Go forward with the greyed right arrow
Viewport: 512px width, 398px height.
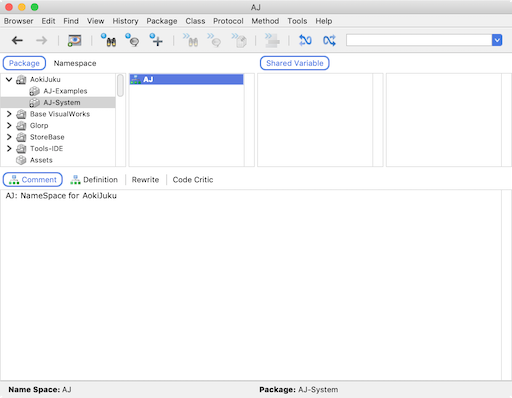tap(42, 41)
